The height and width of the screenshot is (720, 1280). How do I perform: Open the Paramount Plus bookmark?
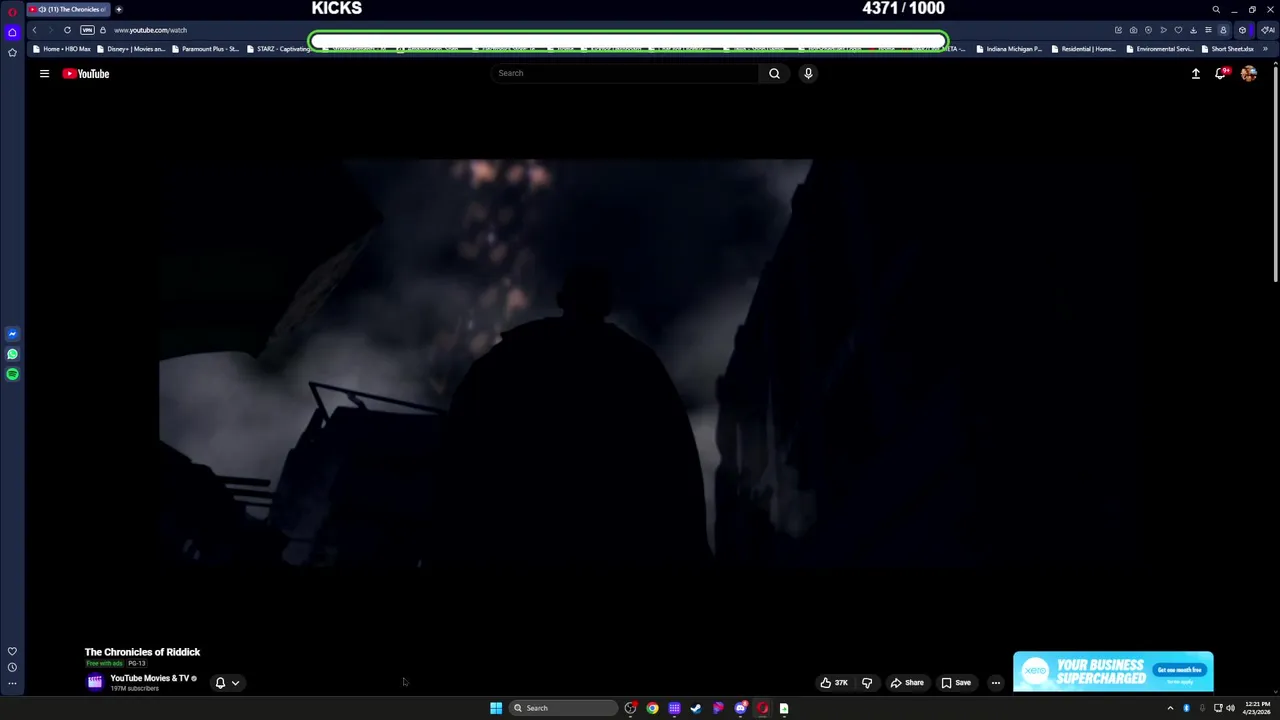(x=205, y=49)
